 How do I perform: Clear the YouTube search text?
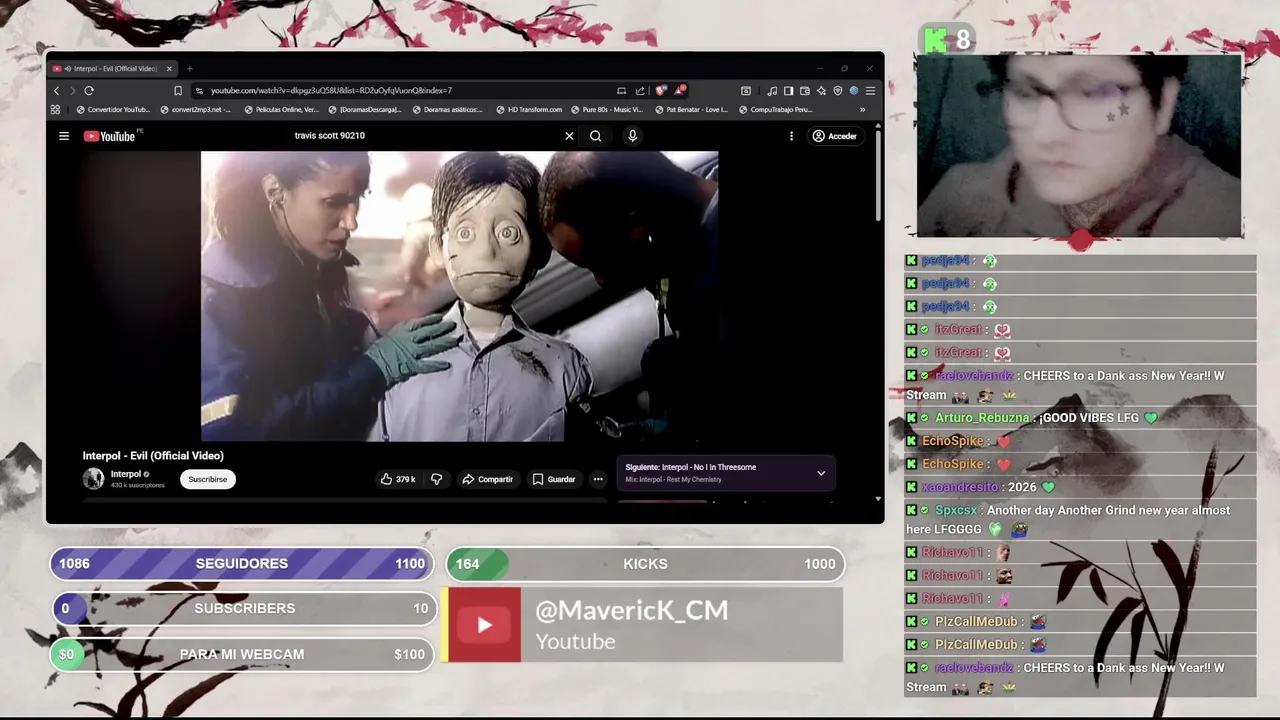pyautogui.click(x=569, y=136)
